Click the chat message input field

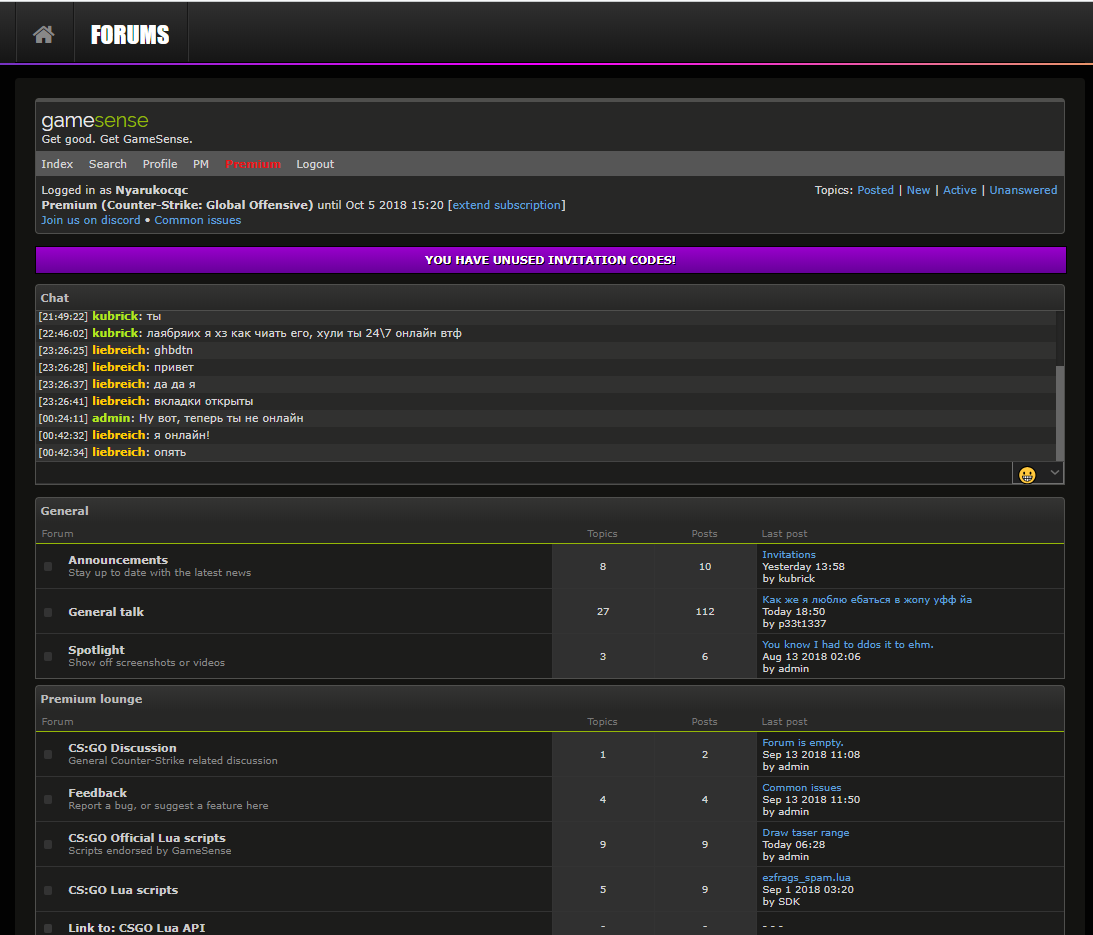(520, 474)
